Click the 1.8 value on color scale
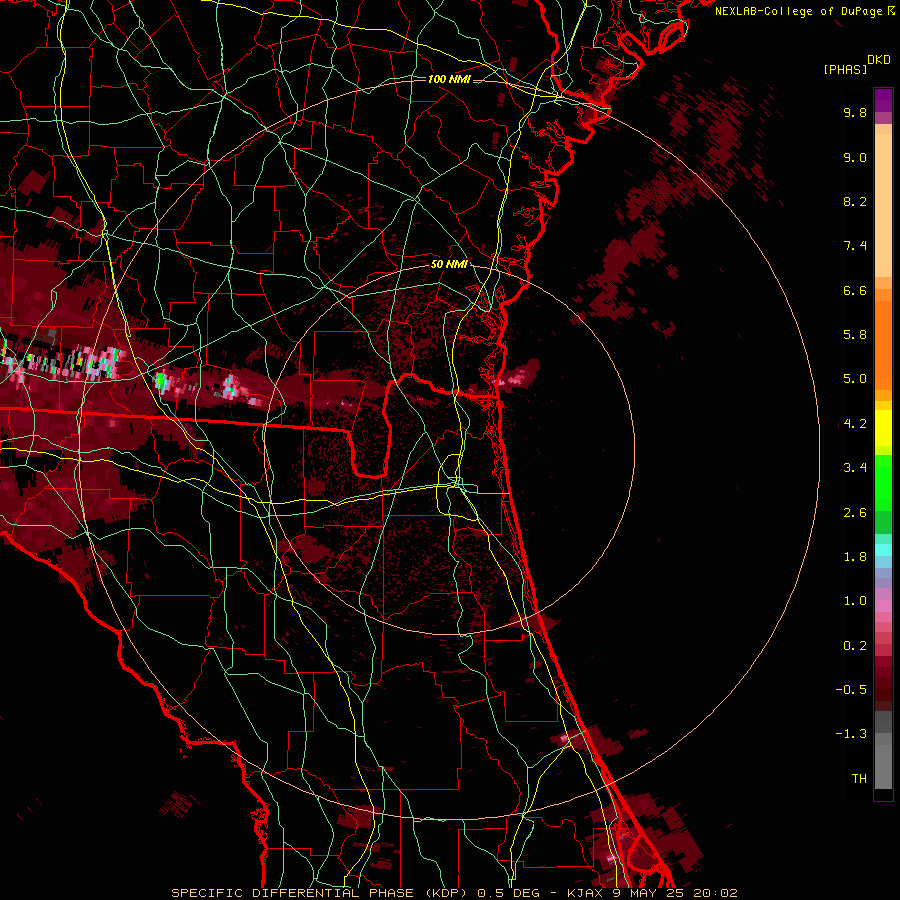 [x=855, y=557]
